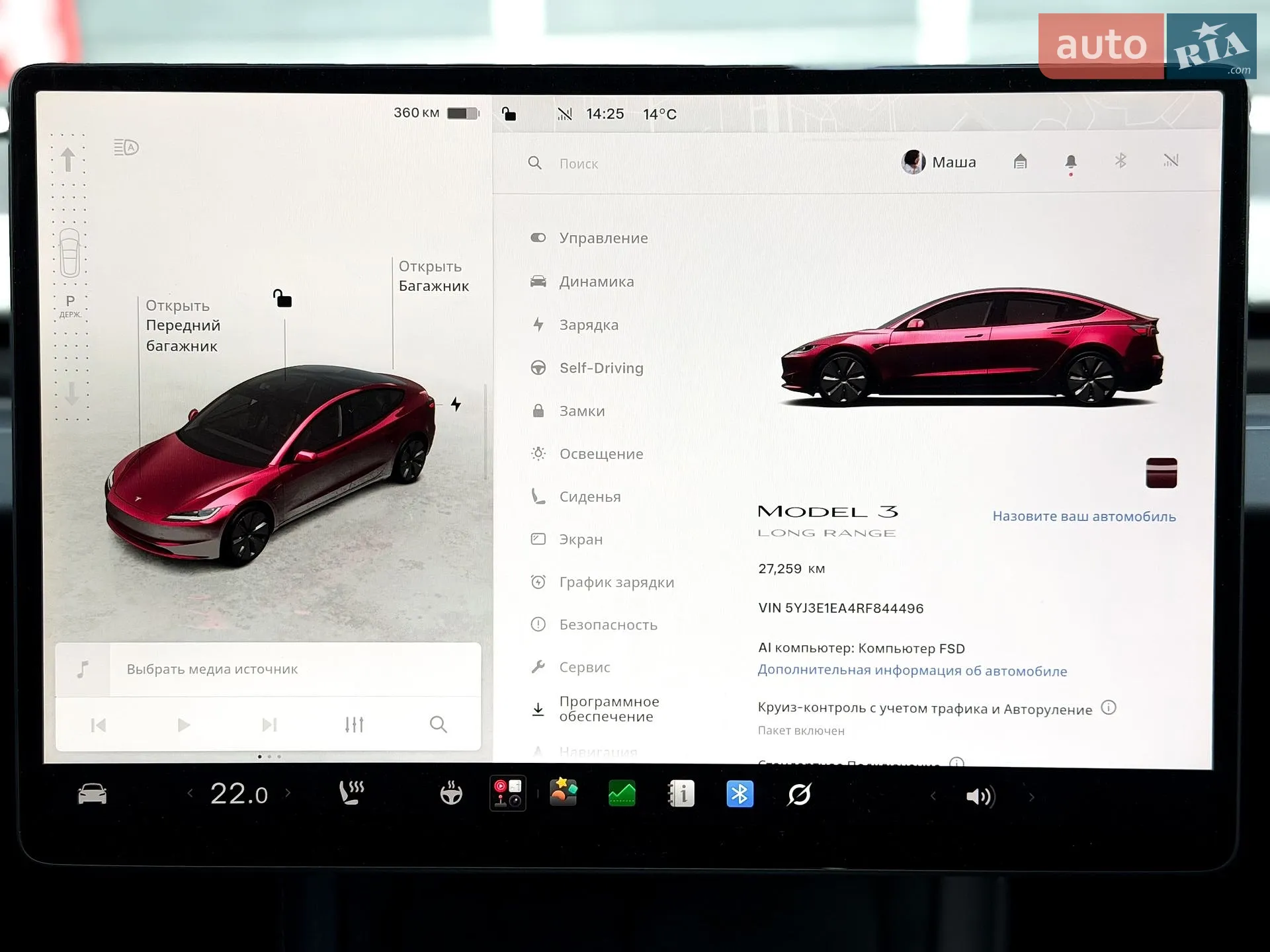Tap the unlock icon above the car
Viewport: 1270px width, 952px height.
click(x=282, y=298)
